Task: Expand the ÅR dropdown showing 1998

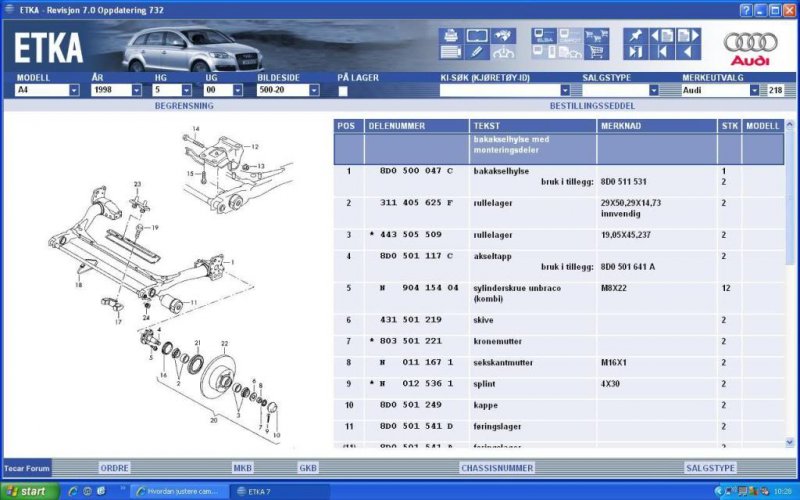Action: (136, 90)
